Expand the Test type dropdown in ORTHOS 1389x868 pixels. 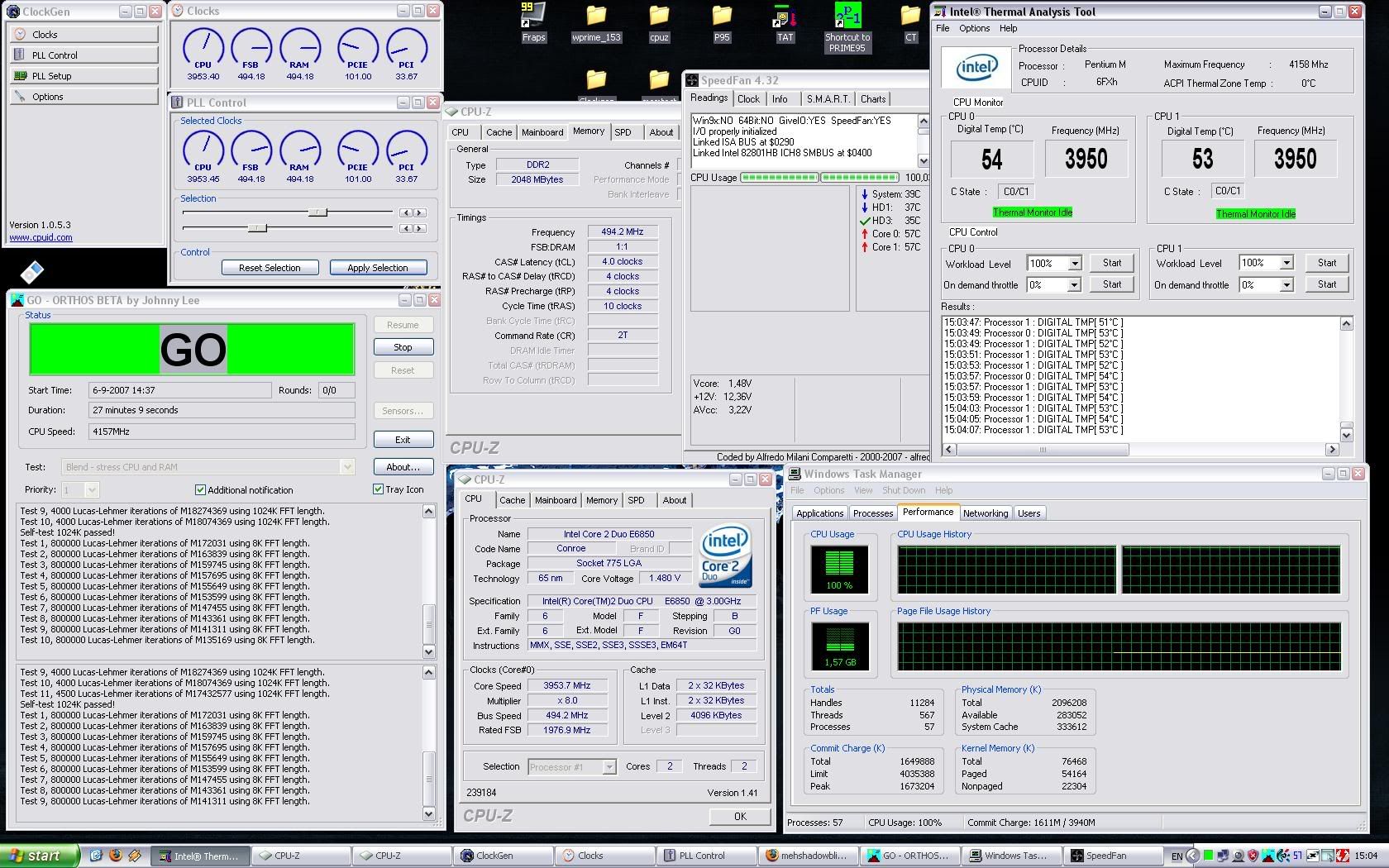tap(347, 467)
